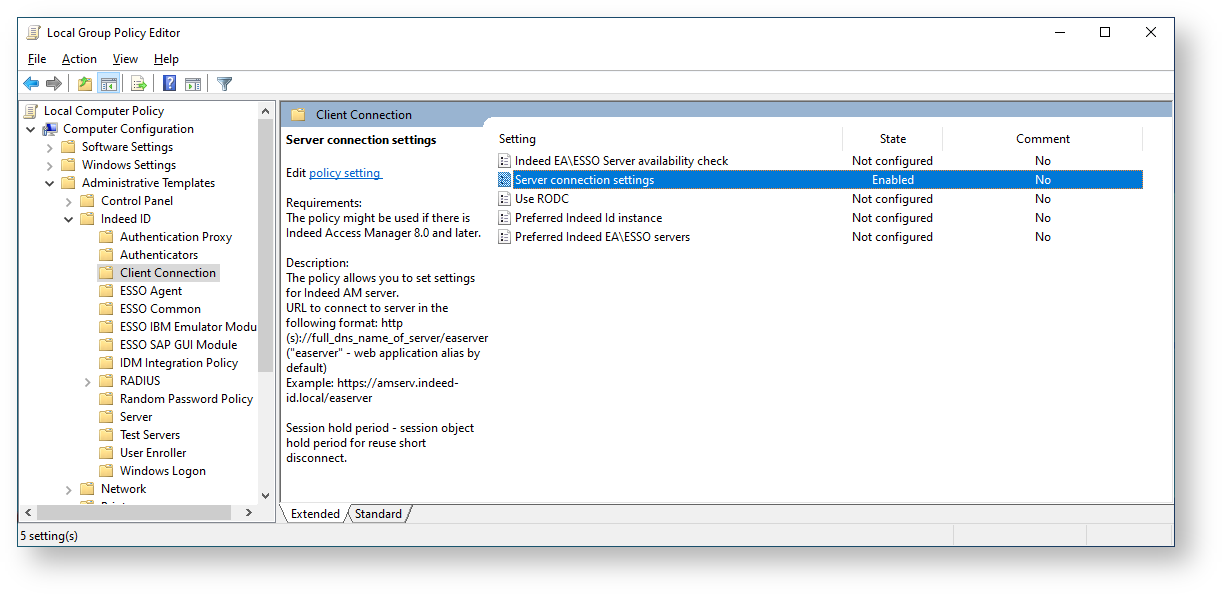Click the 'policy setting' edit link
The height and width of the screenshot is (595, 1223).
(x=345, y=173)
